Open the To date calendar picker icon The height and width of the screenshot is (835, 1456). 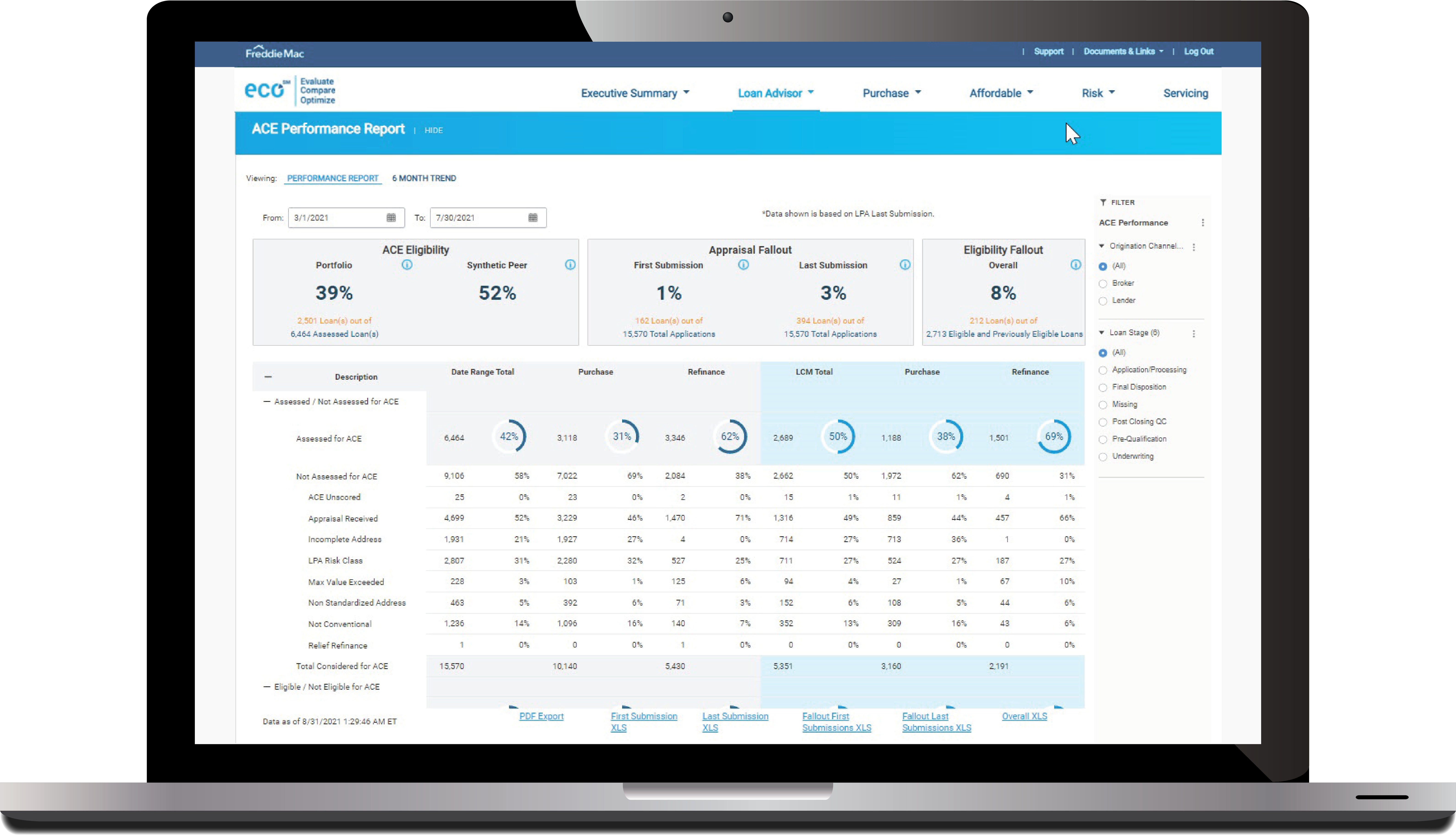tap(532, 218)
